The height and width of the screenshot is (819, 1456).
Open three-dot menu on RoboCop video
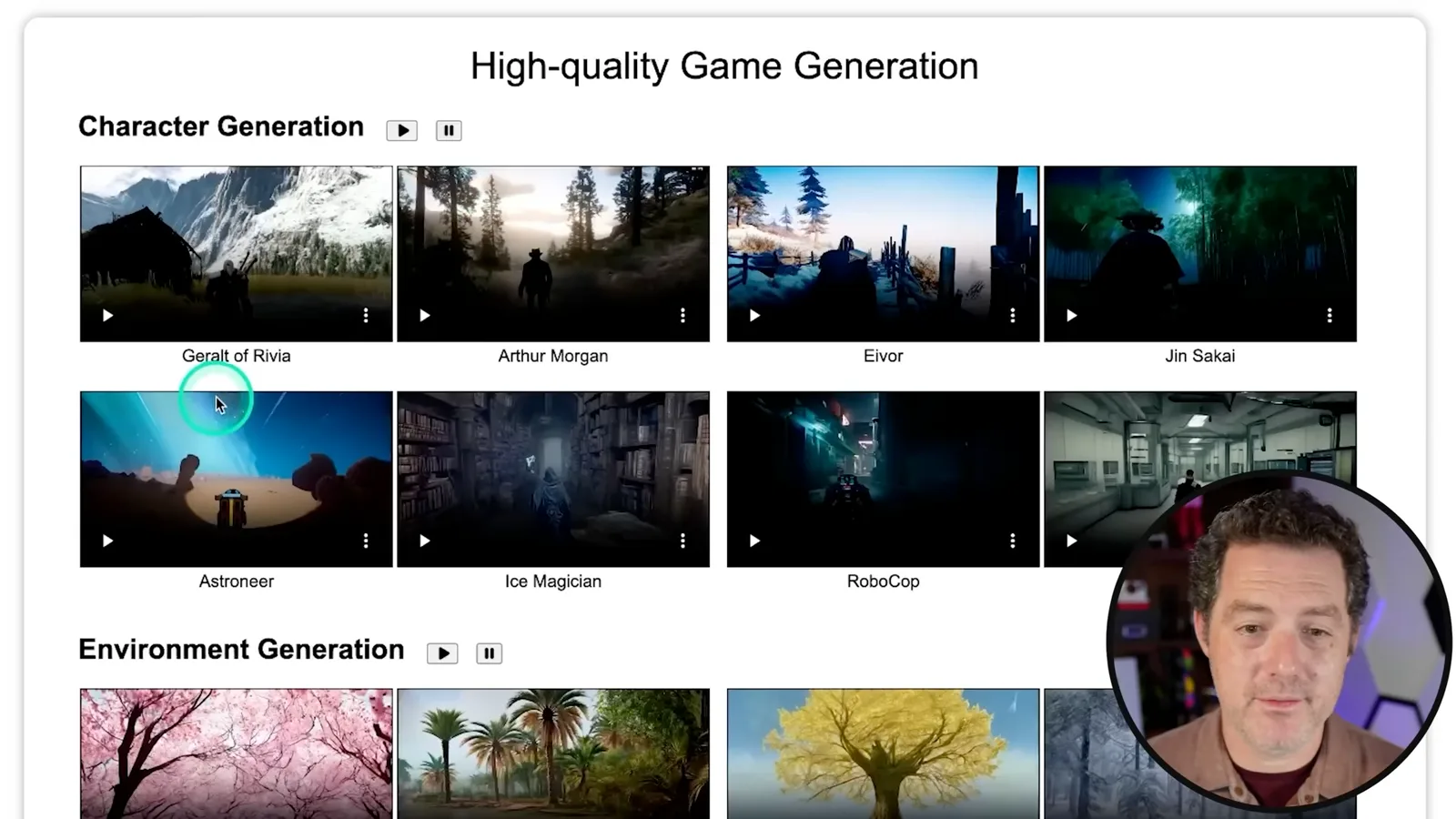pos(1013,541)
